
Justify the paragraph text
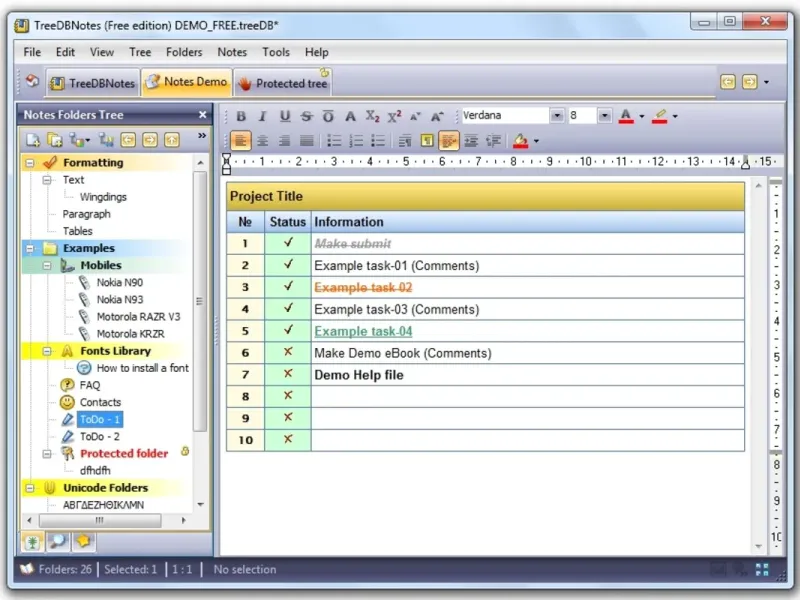coord(306,141)
